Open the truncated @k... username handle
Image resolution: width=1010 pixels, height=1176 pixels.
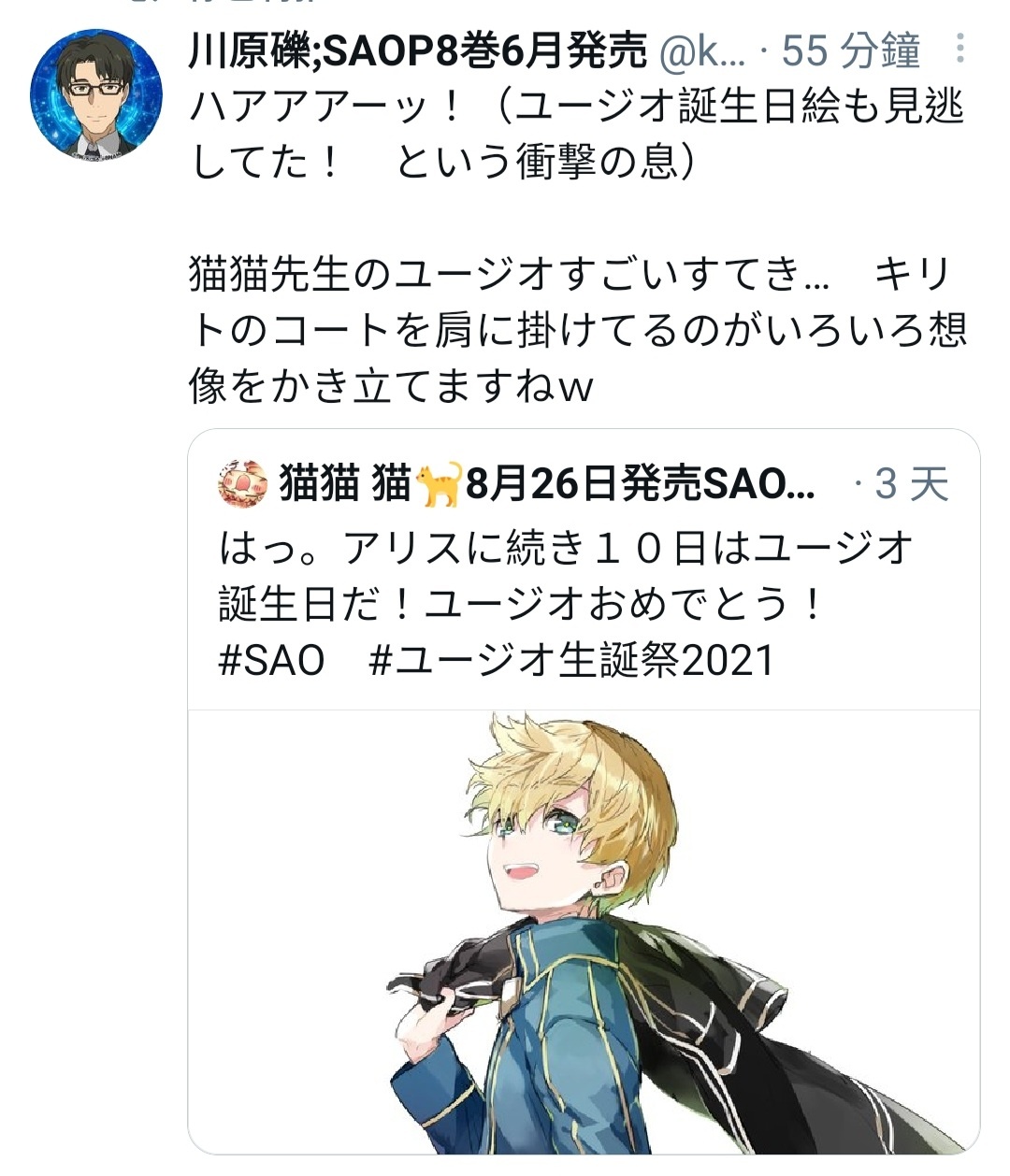[x=703, y=51]
